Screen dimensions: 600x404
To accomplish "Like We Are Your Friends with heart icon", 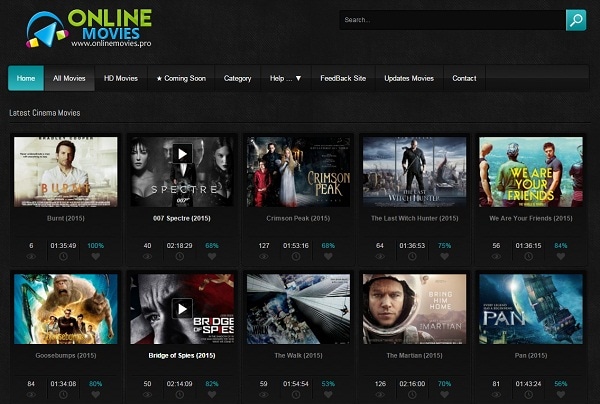I will coord(561,257).
